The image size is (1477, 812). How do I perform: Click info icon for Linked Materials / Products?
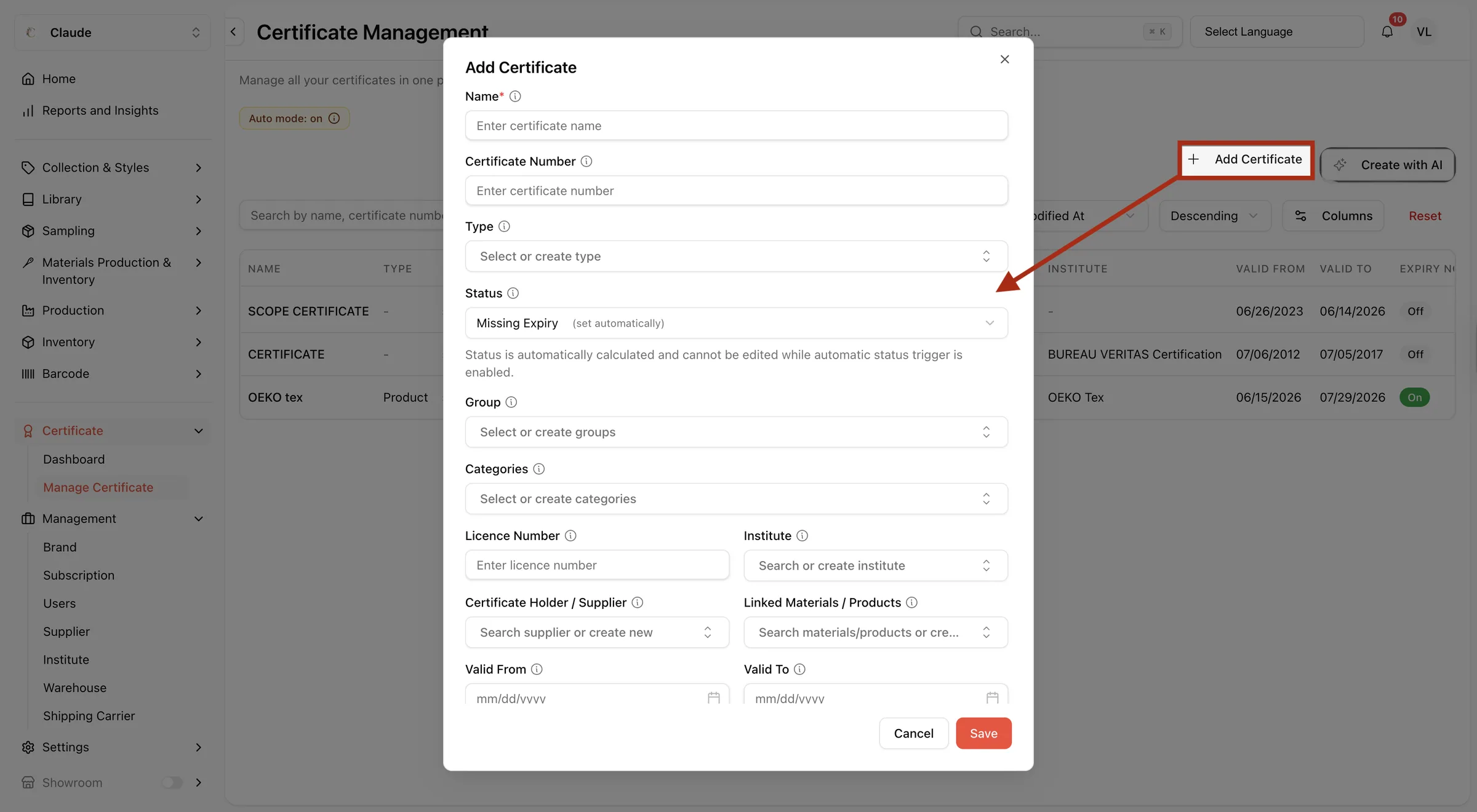pos(911,603)
